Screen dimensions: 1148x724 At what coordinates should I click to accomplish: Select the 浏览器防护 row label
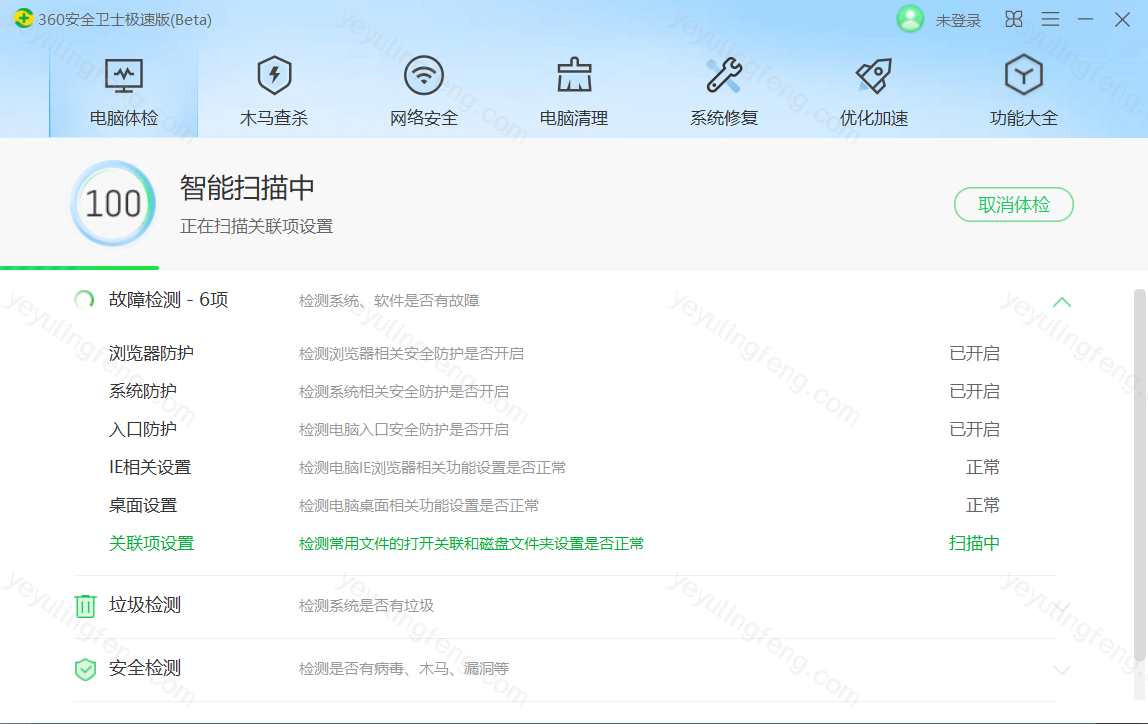point(151,354)
